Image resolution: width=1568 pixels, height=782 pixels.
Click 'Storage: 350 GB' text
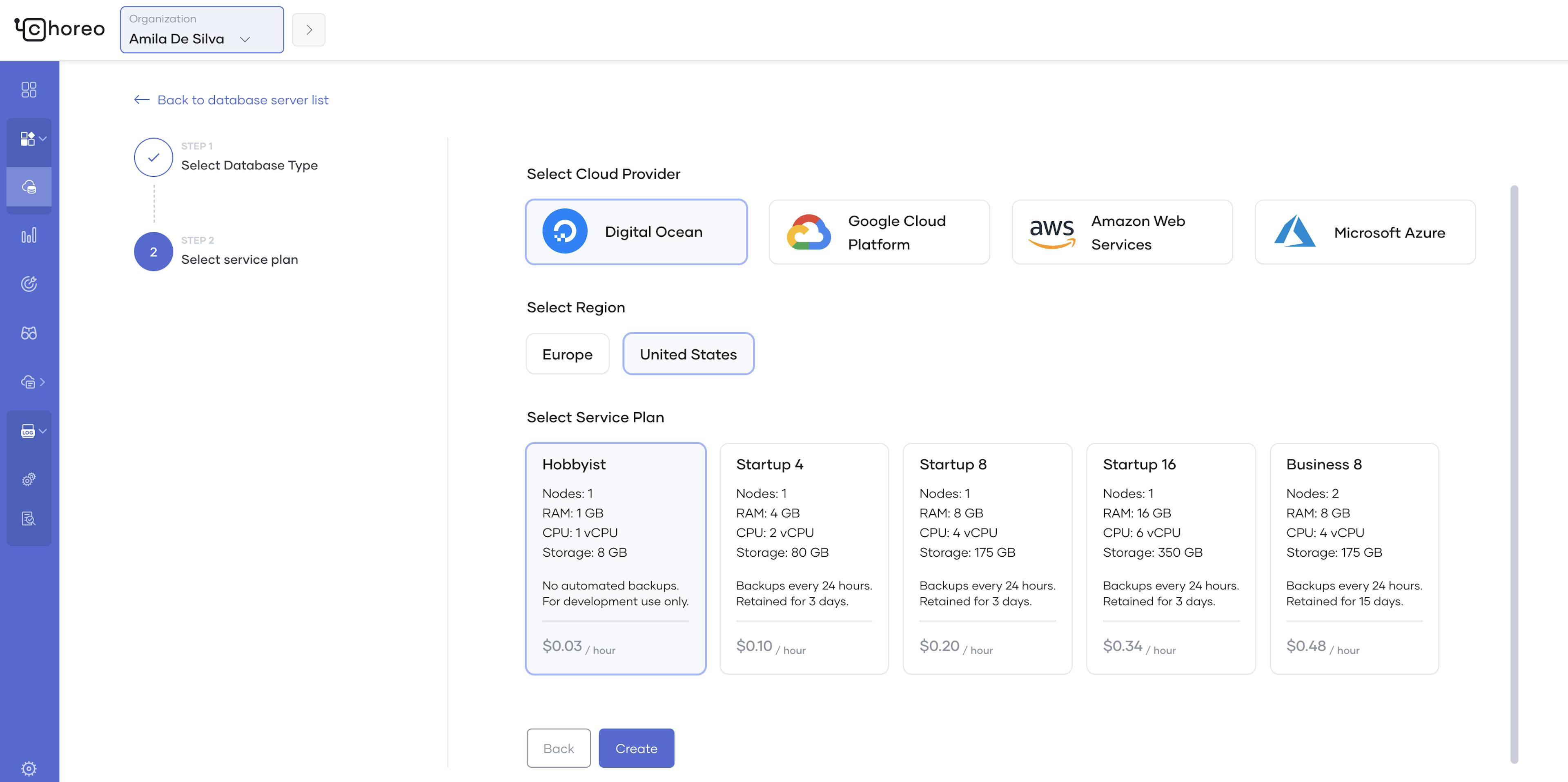(x=1152, y=552)
